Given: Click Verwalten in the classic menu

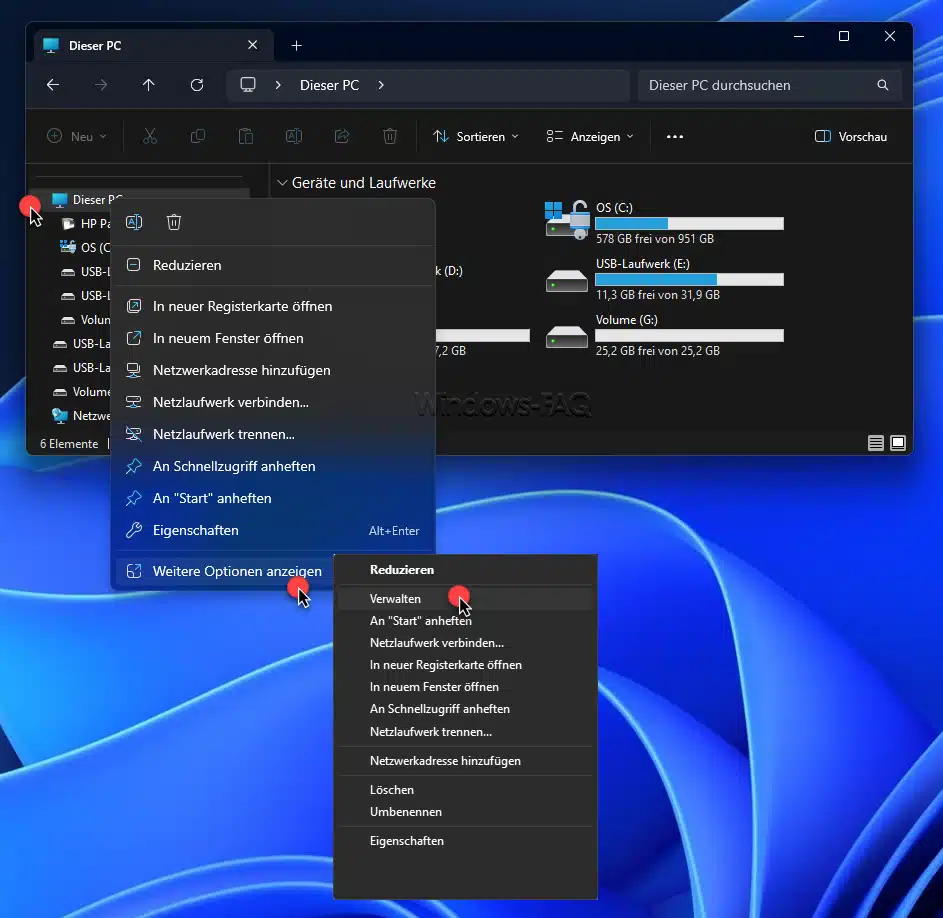Looking at the screenshot, I should [465, 599].
